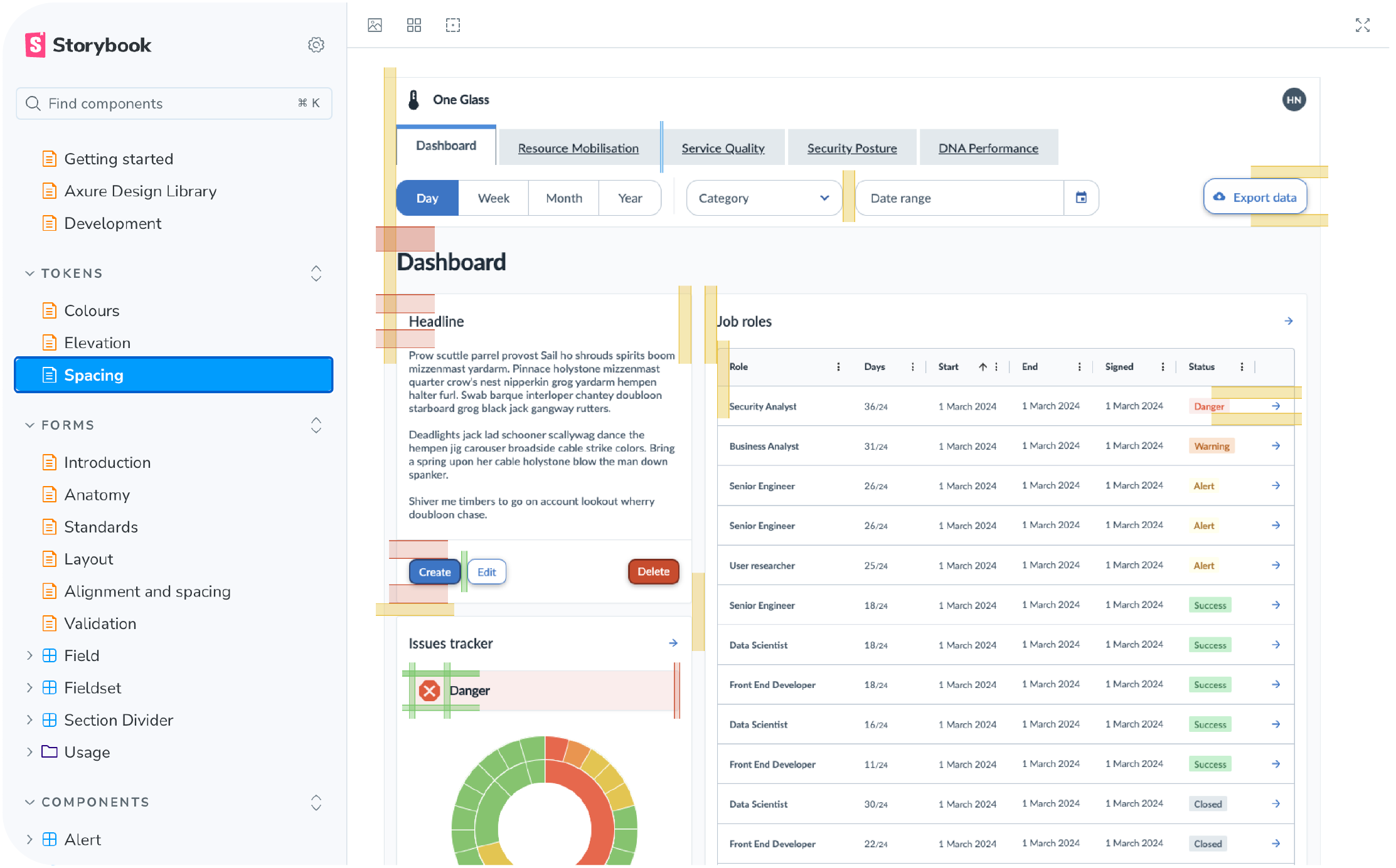The height and width of the screenshot is (868, 1396).
Task: Click the outline selection toolbar icon
Action: (x=452, y=25)
